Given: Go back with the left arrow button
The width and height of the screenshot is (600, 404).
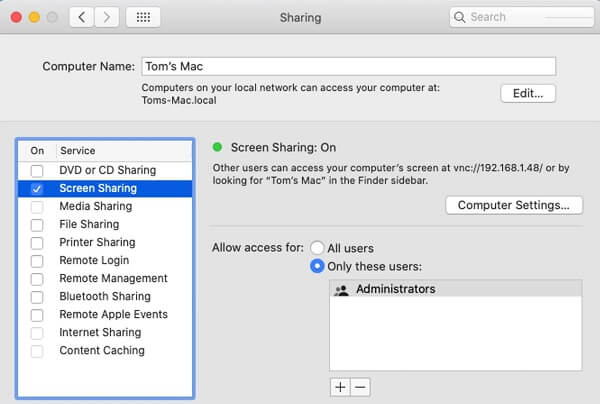Looking at the screenshot, I should [82, 17].
